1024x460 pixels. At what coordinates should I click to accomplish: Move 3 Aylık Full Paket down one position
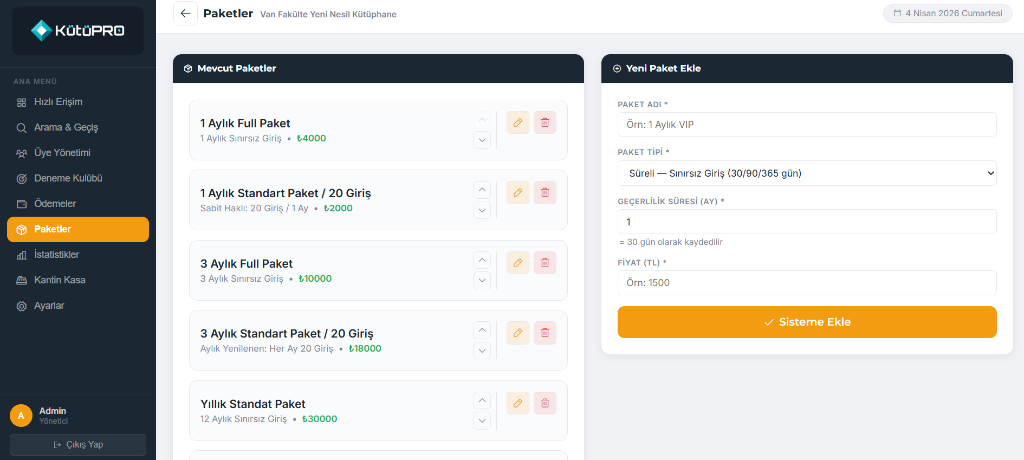(481, 280)
